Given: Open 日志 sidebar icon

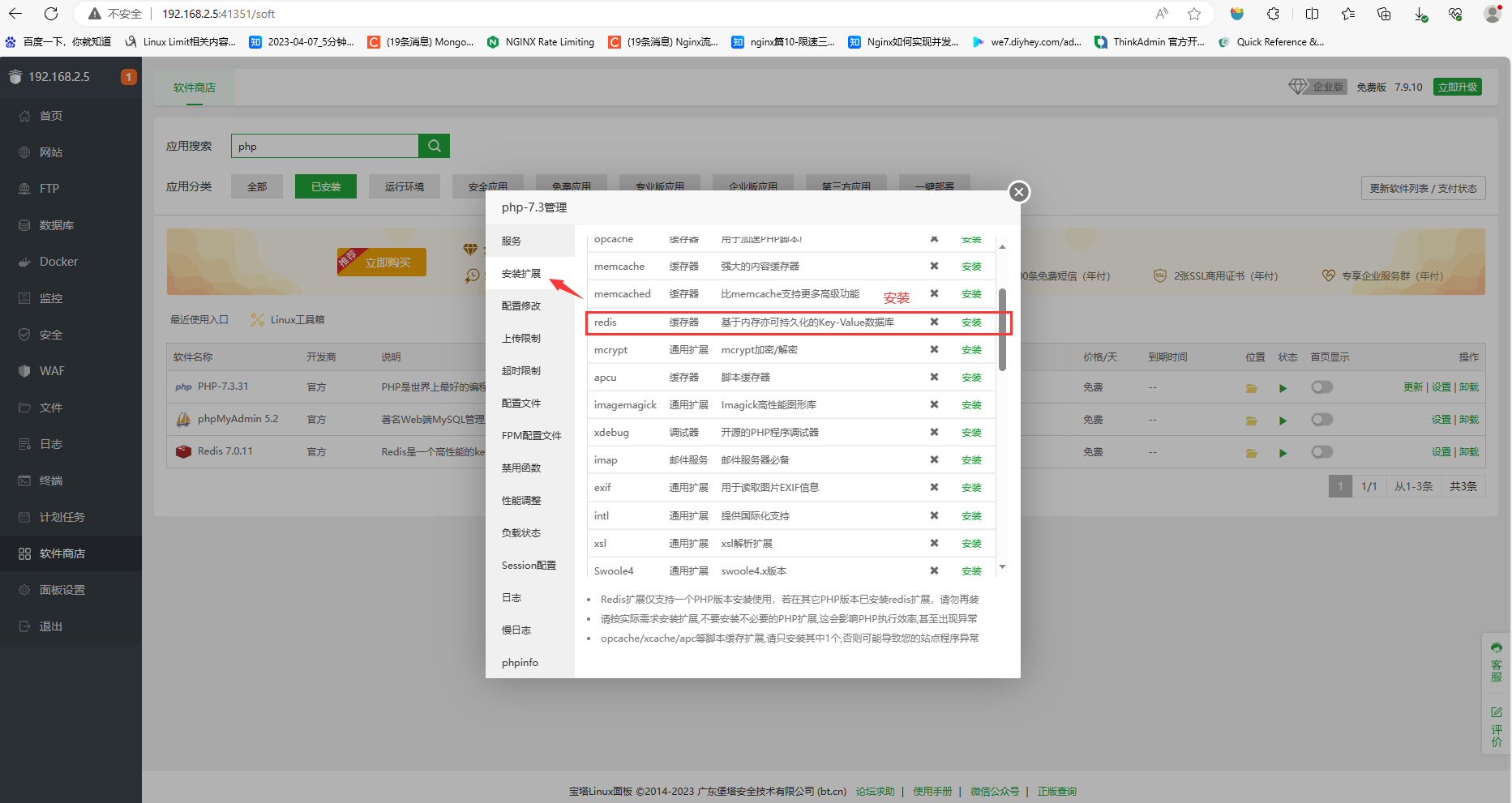Looking at the screenshot, I should pyautogui.click(x=24, y=444).
